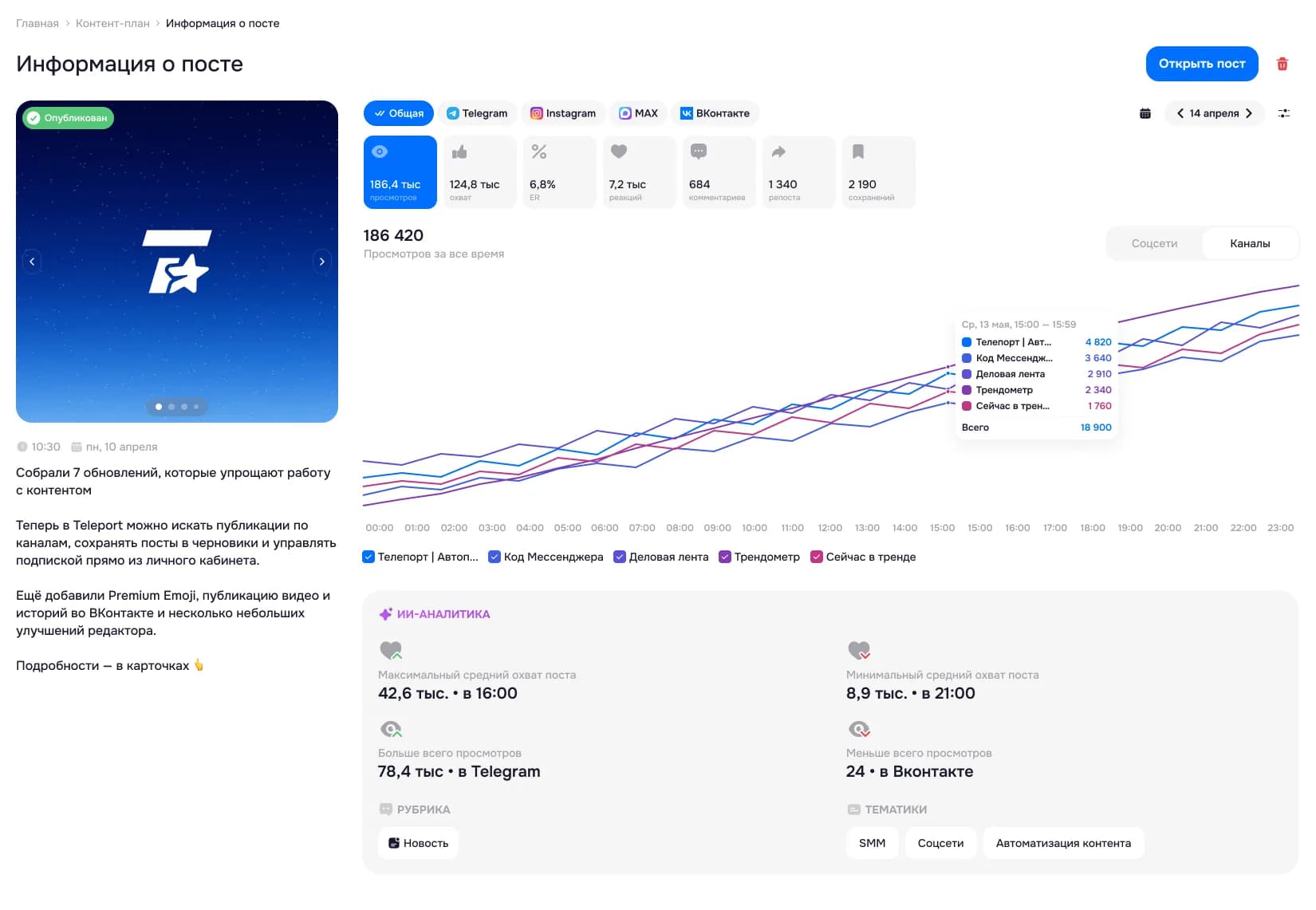The image size is (1316, 910).
Task: Click the 14 апреля date label
Action: point(1214,113)
